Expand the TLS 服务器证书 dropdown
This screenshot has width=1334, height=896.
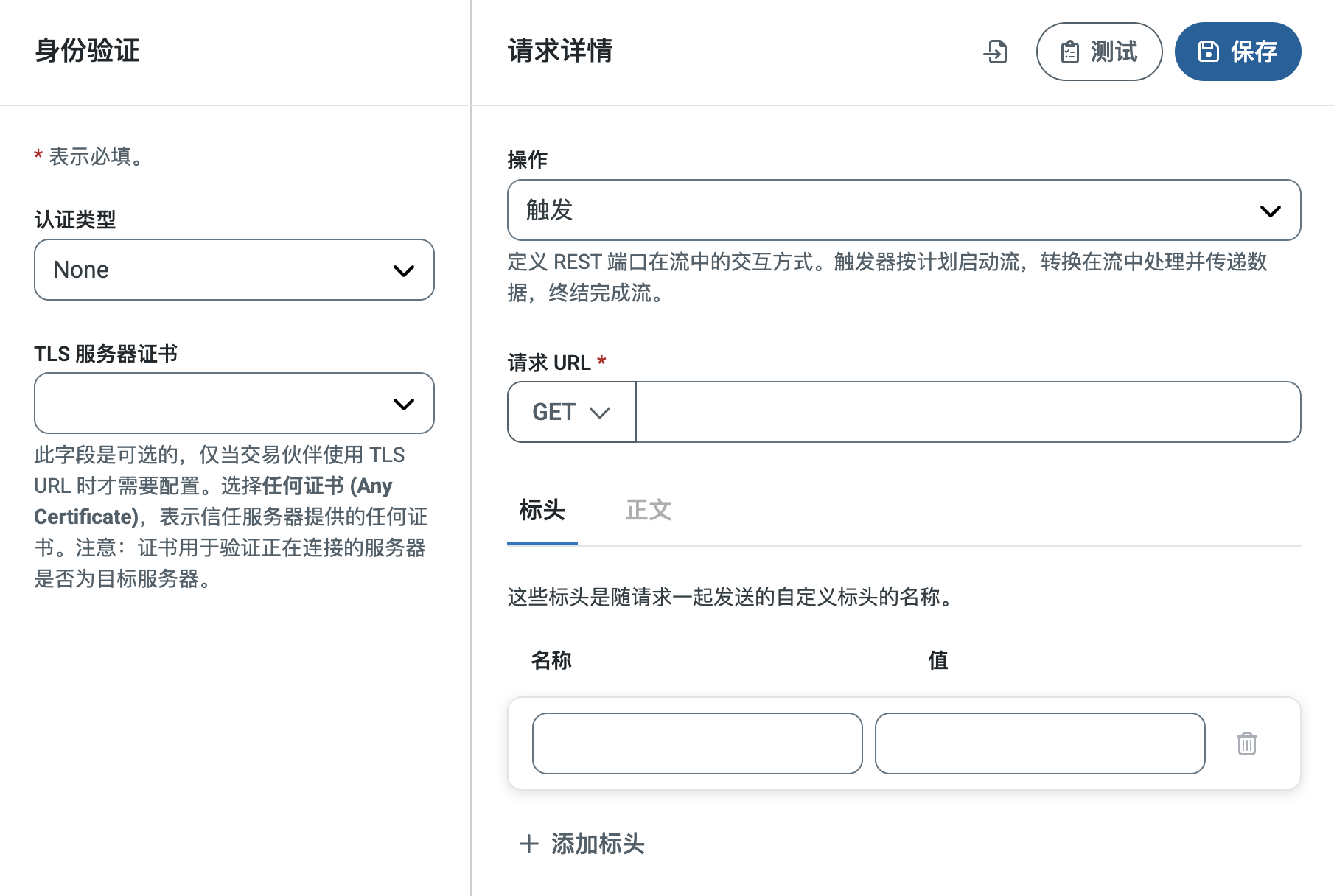[x=221, y=403]
